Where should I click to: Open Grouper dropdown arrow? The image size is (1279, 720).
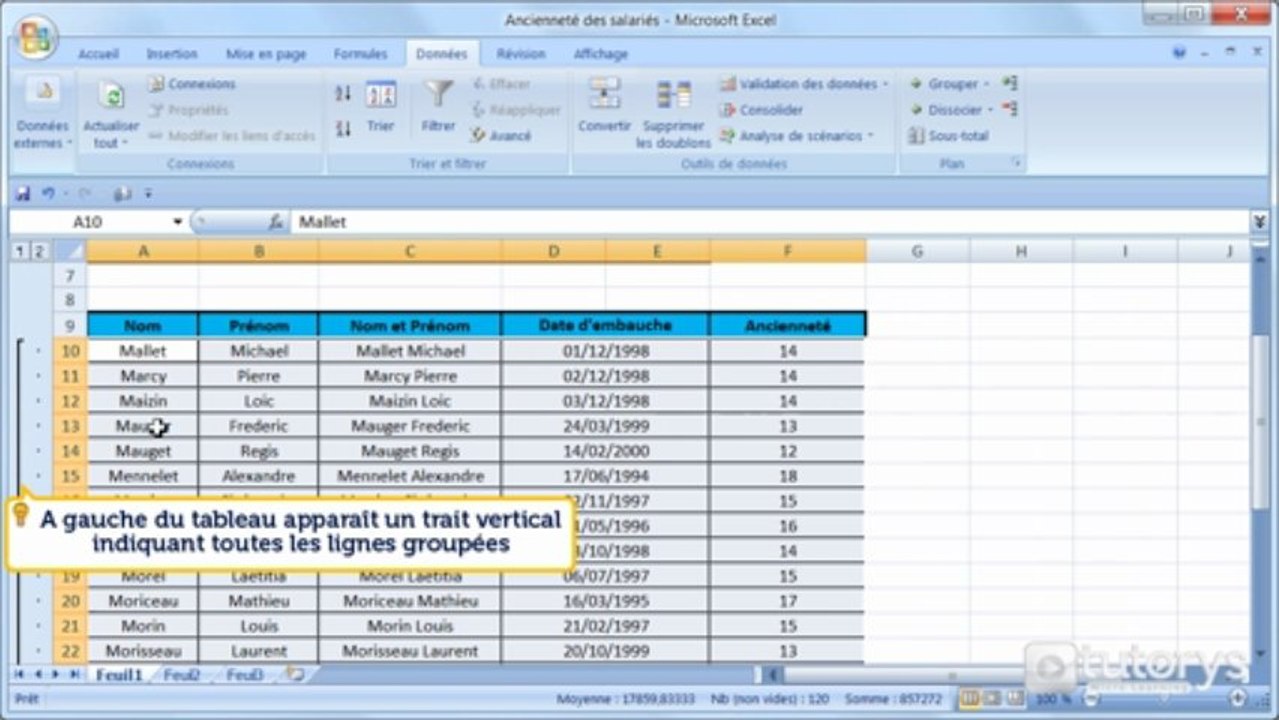click(986, 84)
